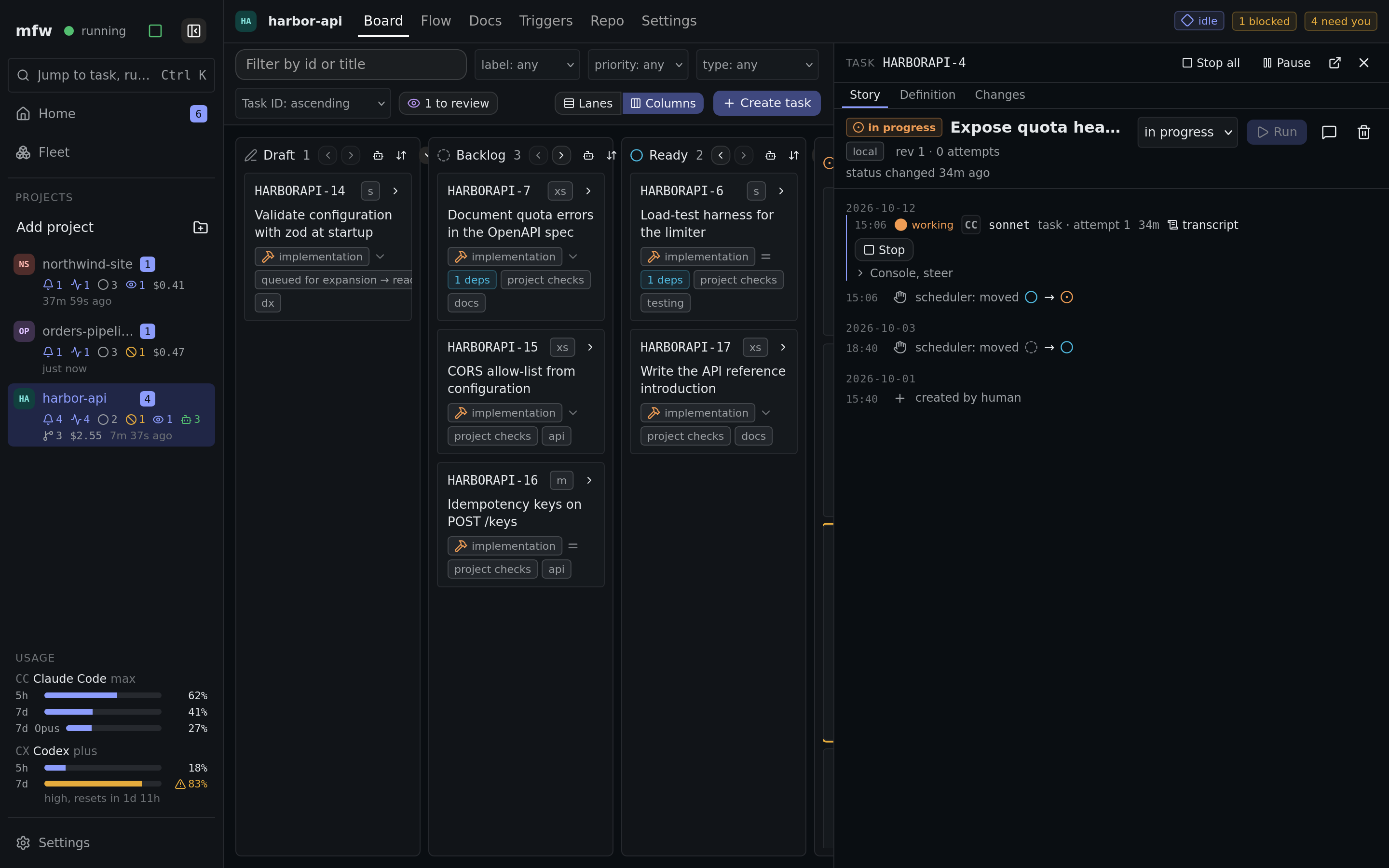Image resolution: width=1389 pixels, height=868 pixels.
Task: Move Ready column left with arrow
Action: (721, 155)
